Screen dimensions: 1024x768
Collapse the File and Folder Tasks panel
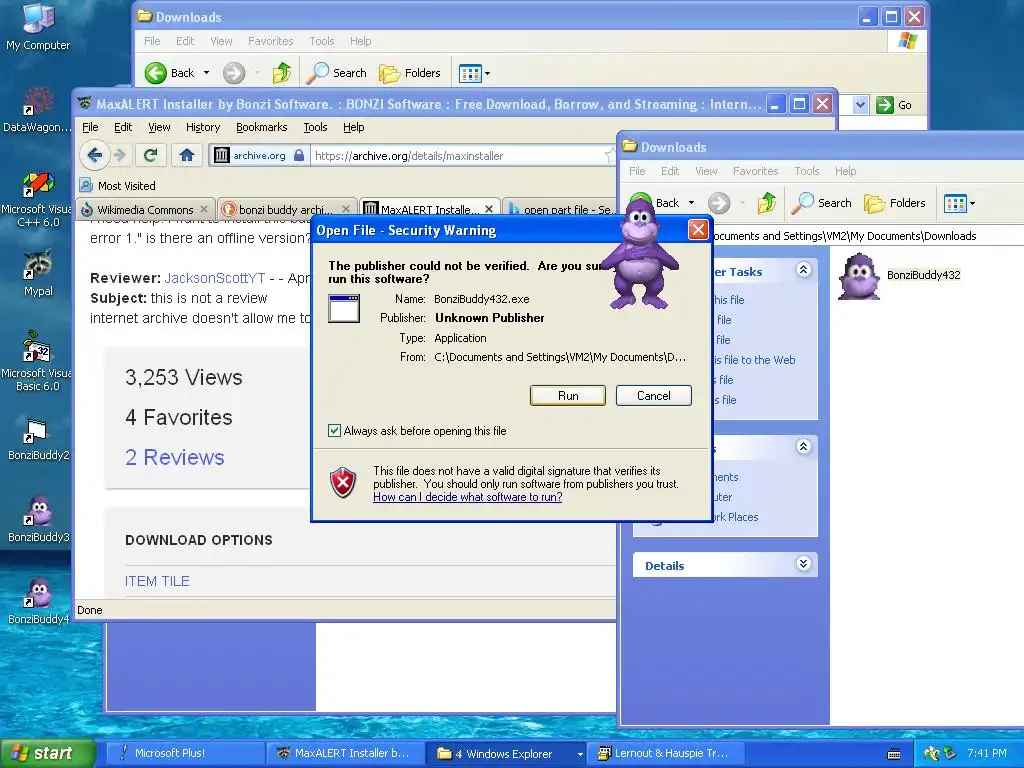pyautogui.click(x=803, y=270)
